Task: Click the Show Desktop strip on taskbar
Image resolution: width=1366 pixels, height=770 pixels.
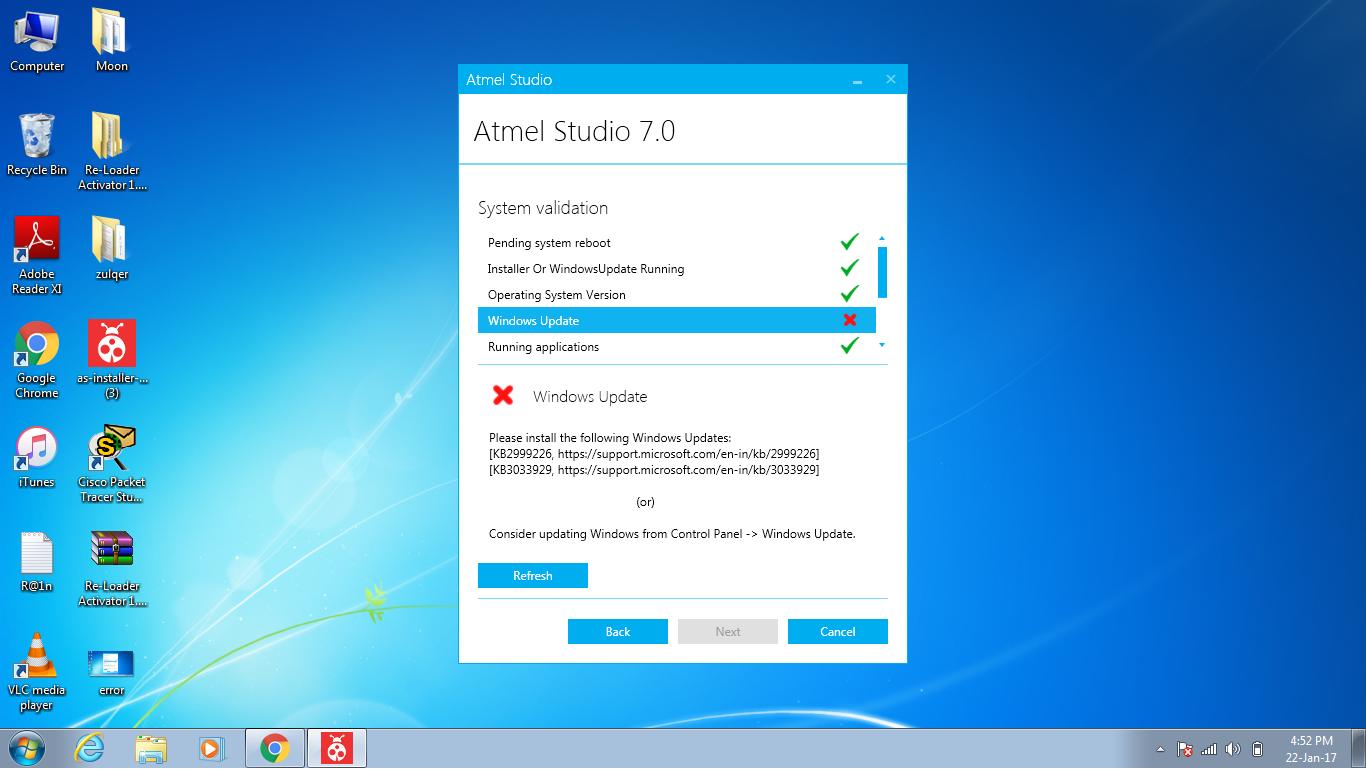Action: [x=1359, y=749]
